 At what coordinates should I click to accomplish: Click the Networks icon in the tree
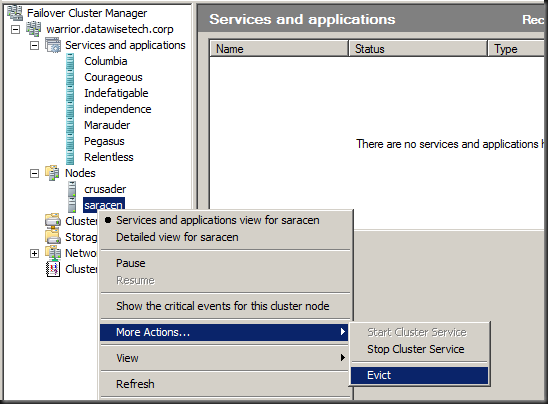point(53,253)
